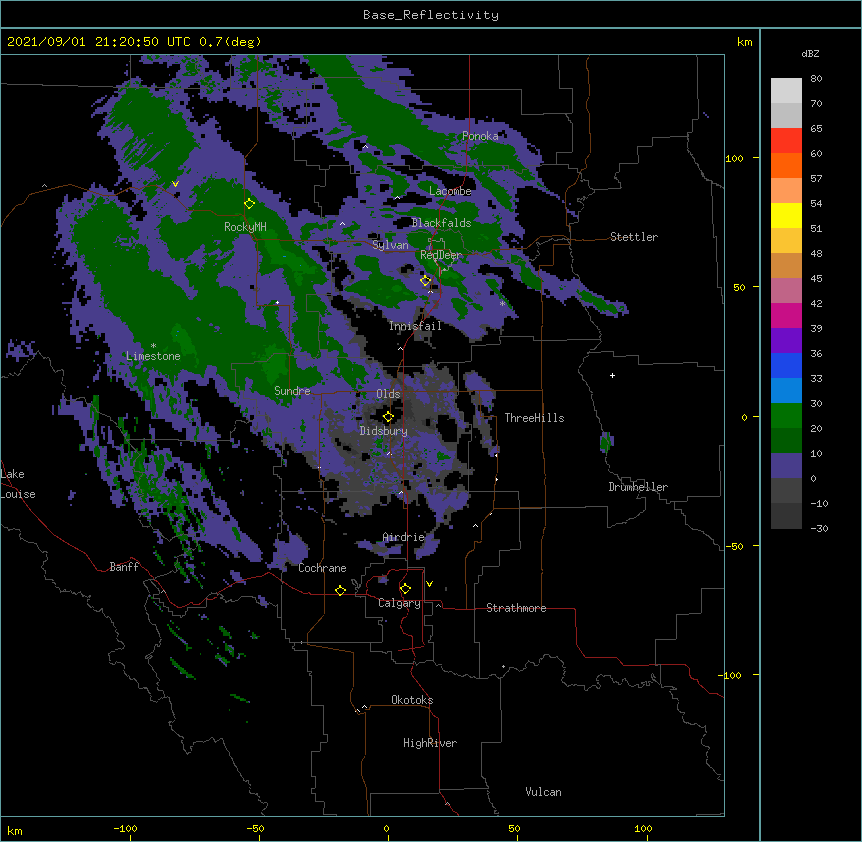Select the yellow diamond marker just below RedDeer

coord(426,280)
